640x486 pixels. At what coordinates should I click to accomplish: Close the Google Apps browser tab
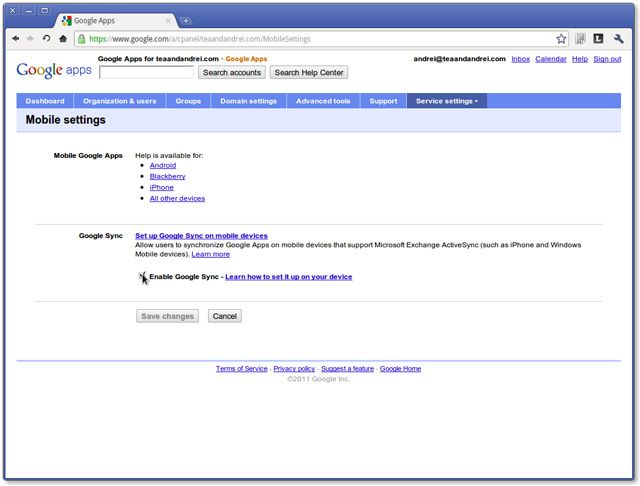(x=168, y=20)
